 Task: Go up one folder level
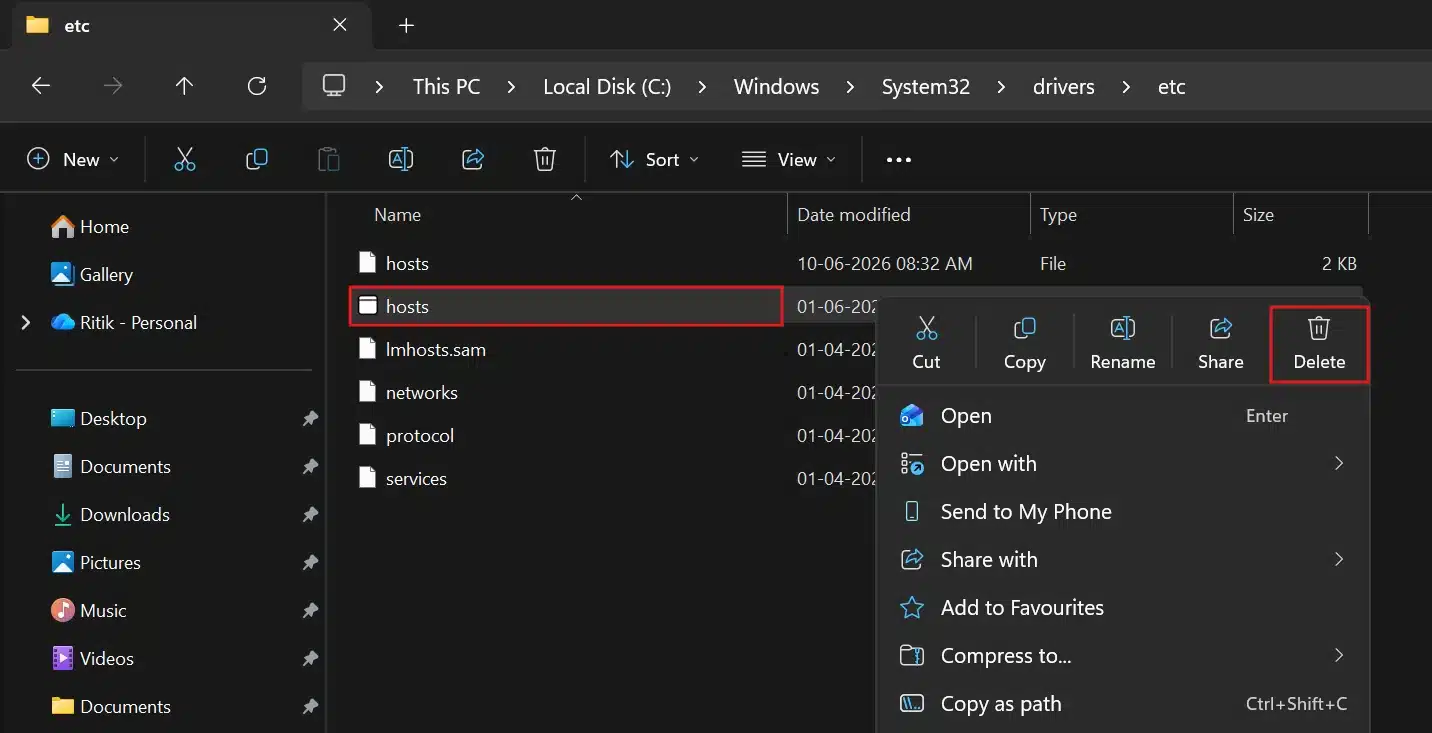[184, 86]
